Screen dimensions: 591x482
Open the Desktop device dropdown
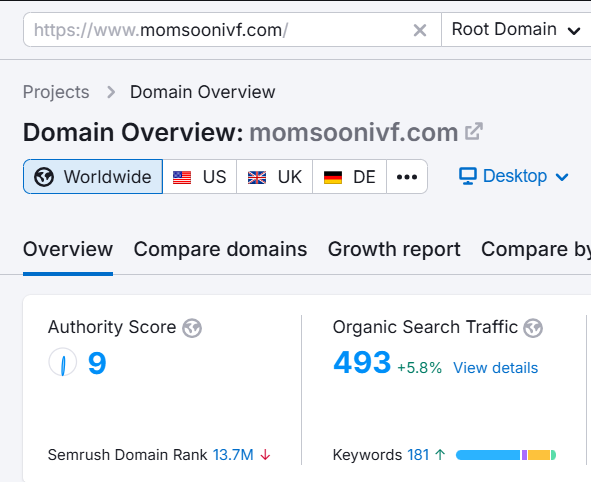(514, 176)
